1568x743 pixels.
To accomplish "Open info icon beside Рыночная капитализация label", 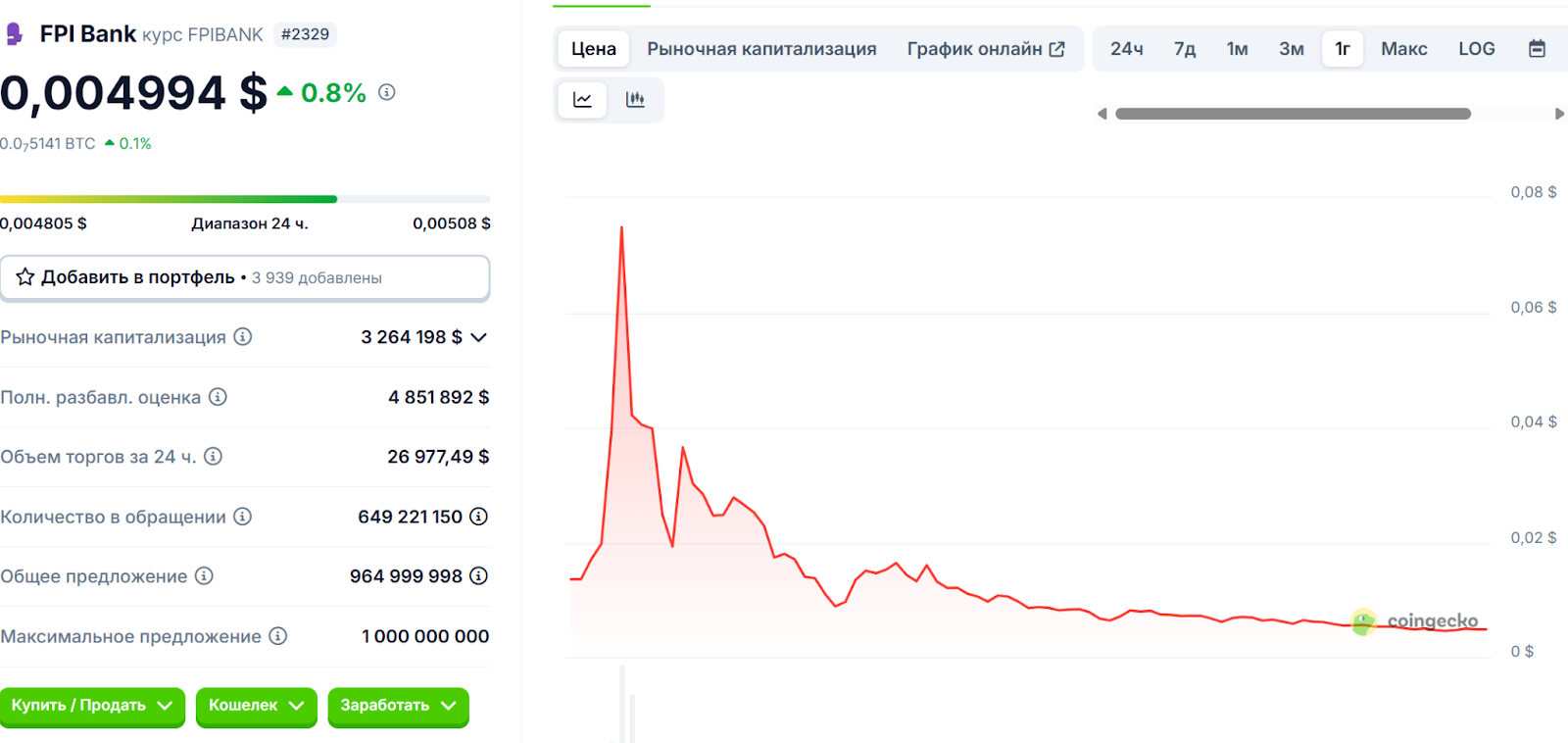I will [x=243, y=336].
